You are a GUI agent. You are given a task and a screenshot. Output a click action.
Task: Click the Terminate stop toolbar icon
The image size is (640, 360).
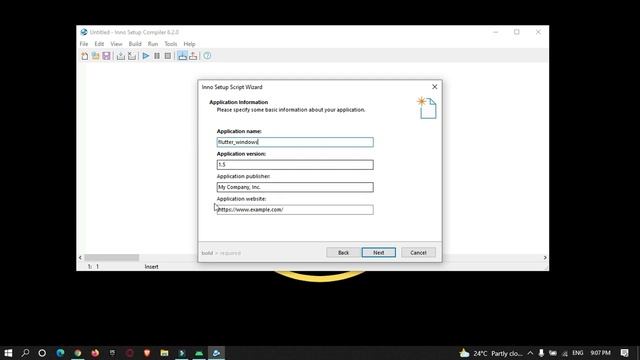(x=168, y=56)
